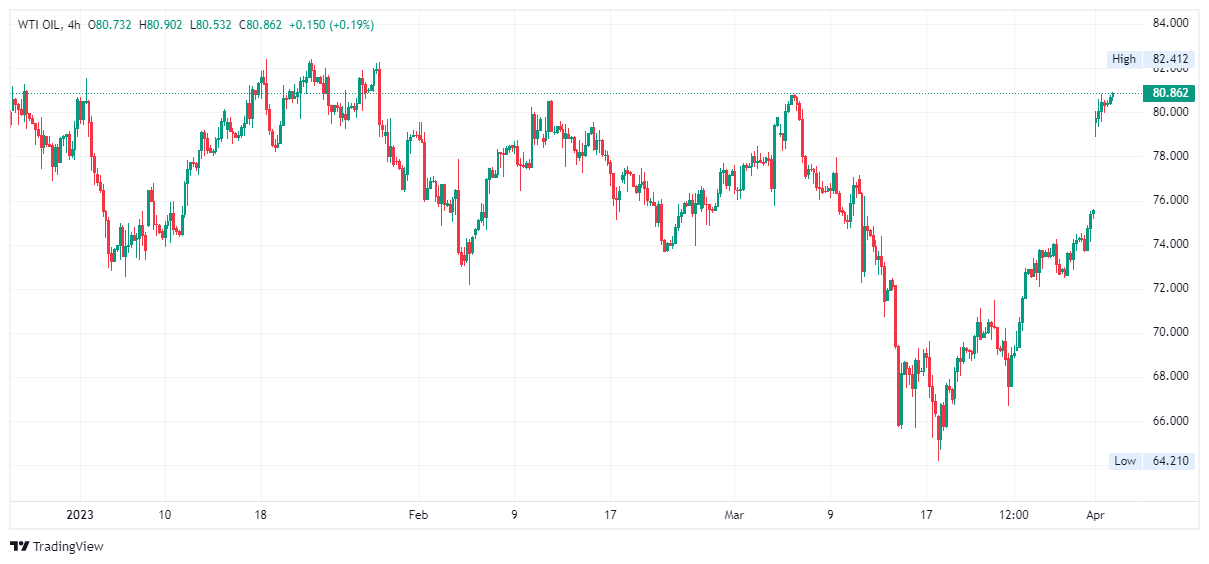
Task: Click the 66.000 price scale label
Action: (x=1170, y=421)
